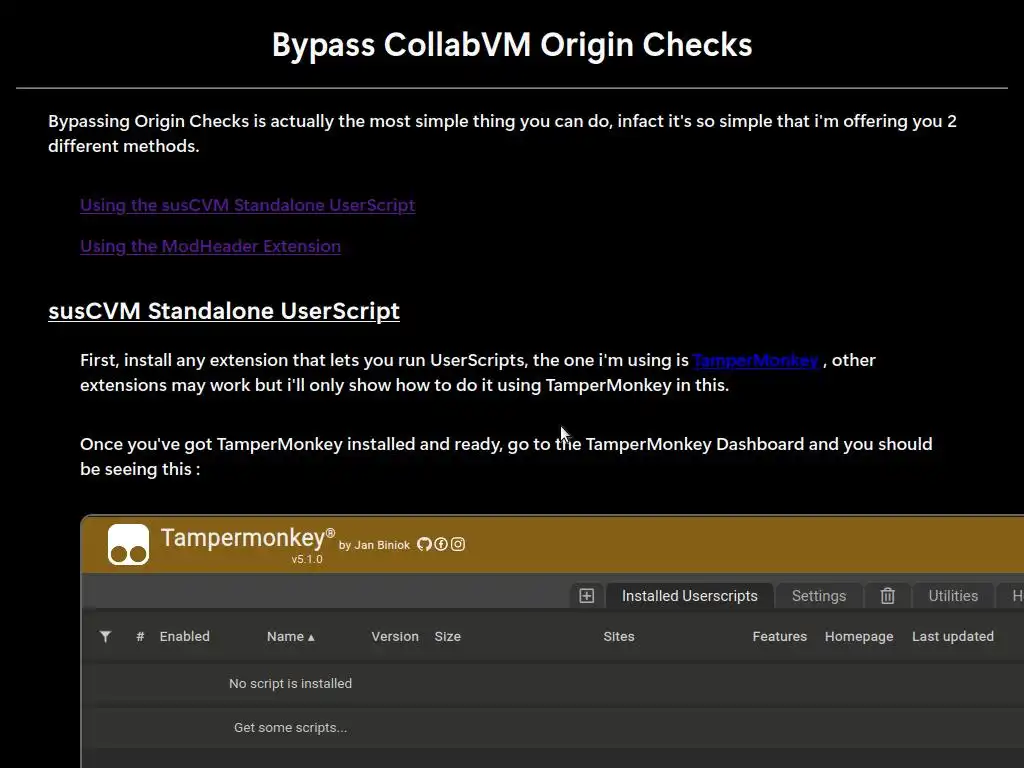Click the Size column header
Image resolution: width=1024 pixels, height=768 pixels.
[447, 636]
